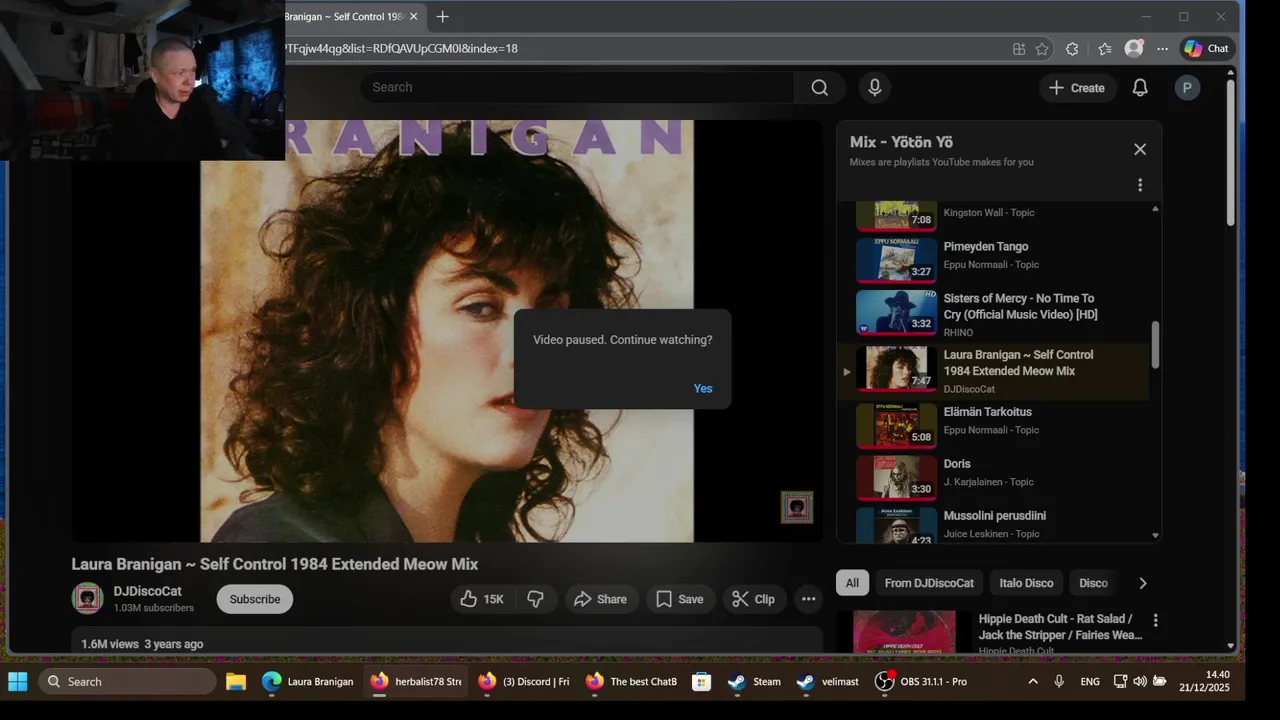Select the All filter chip
Screen dimensions: 1280x720
(x=852, y=583)
